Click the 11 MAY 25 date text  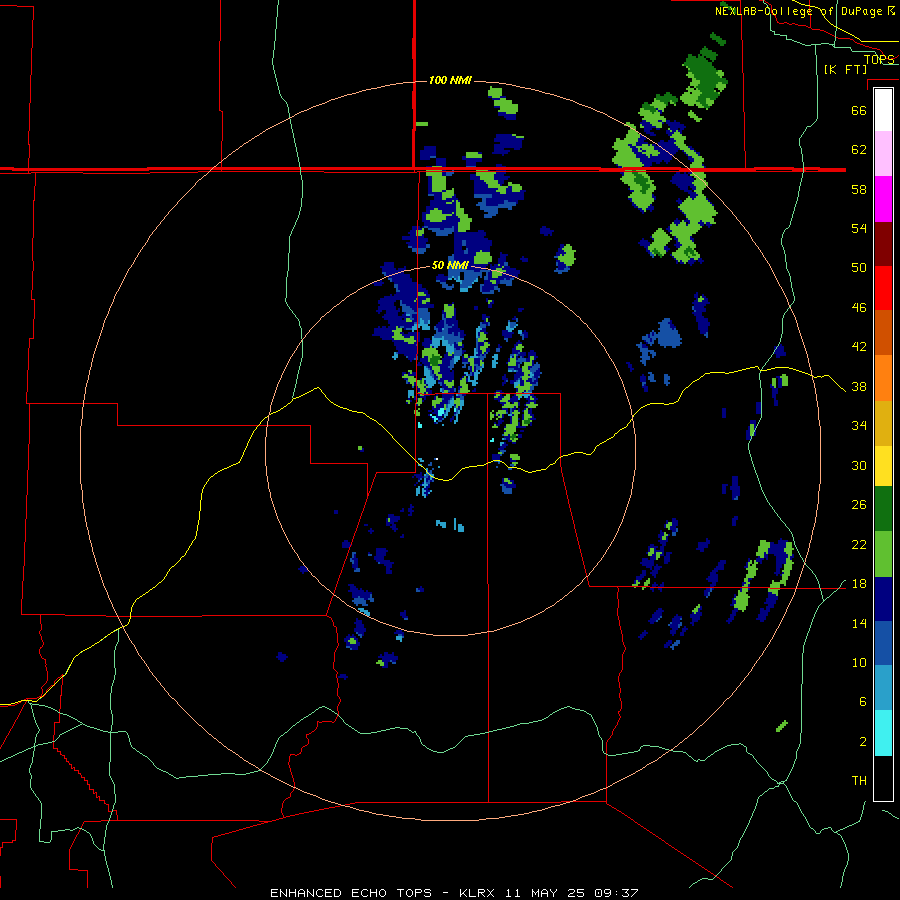tap(545, 893)
